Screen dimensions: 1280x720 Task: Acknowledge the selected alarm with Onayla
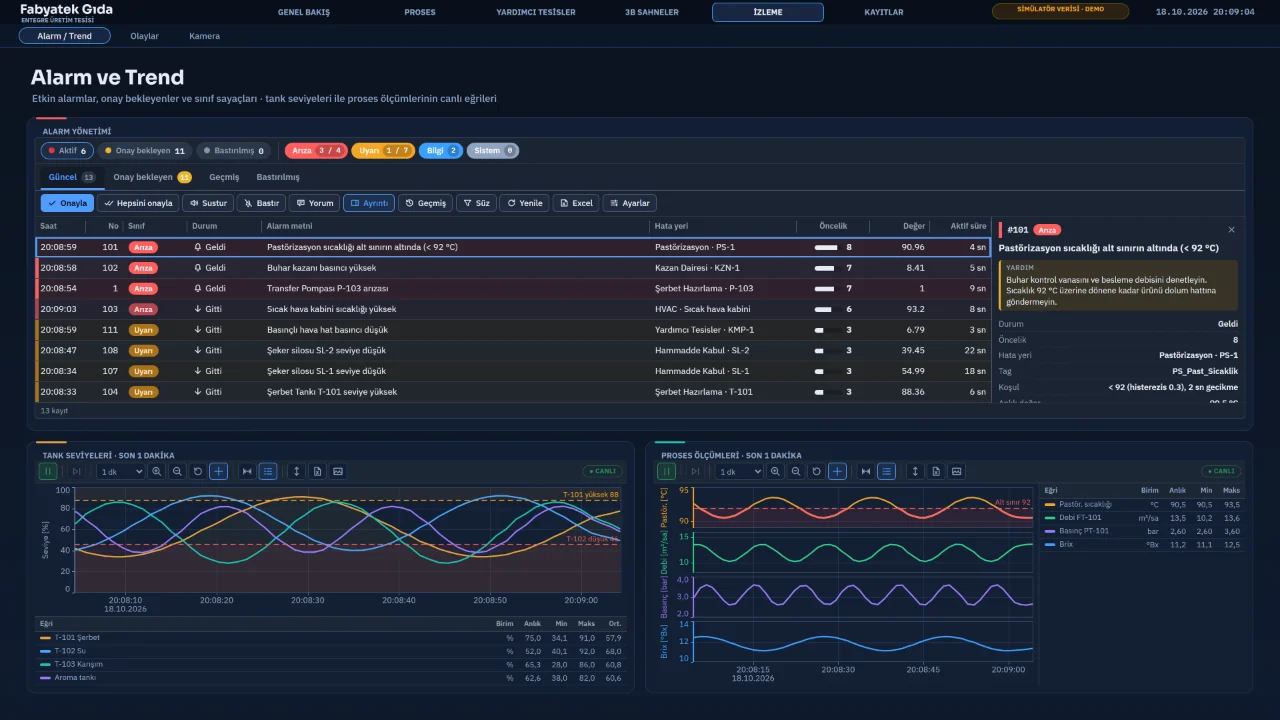point(68,203)
